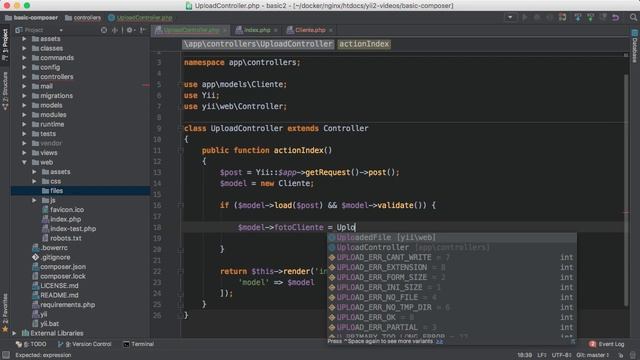This screenshot has height=360, width=640.
Task: Select requirements.php in project tree
Action: [64, 304]
